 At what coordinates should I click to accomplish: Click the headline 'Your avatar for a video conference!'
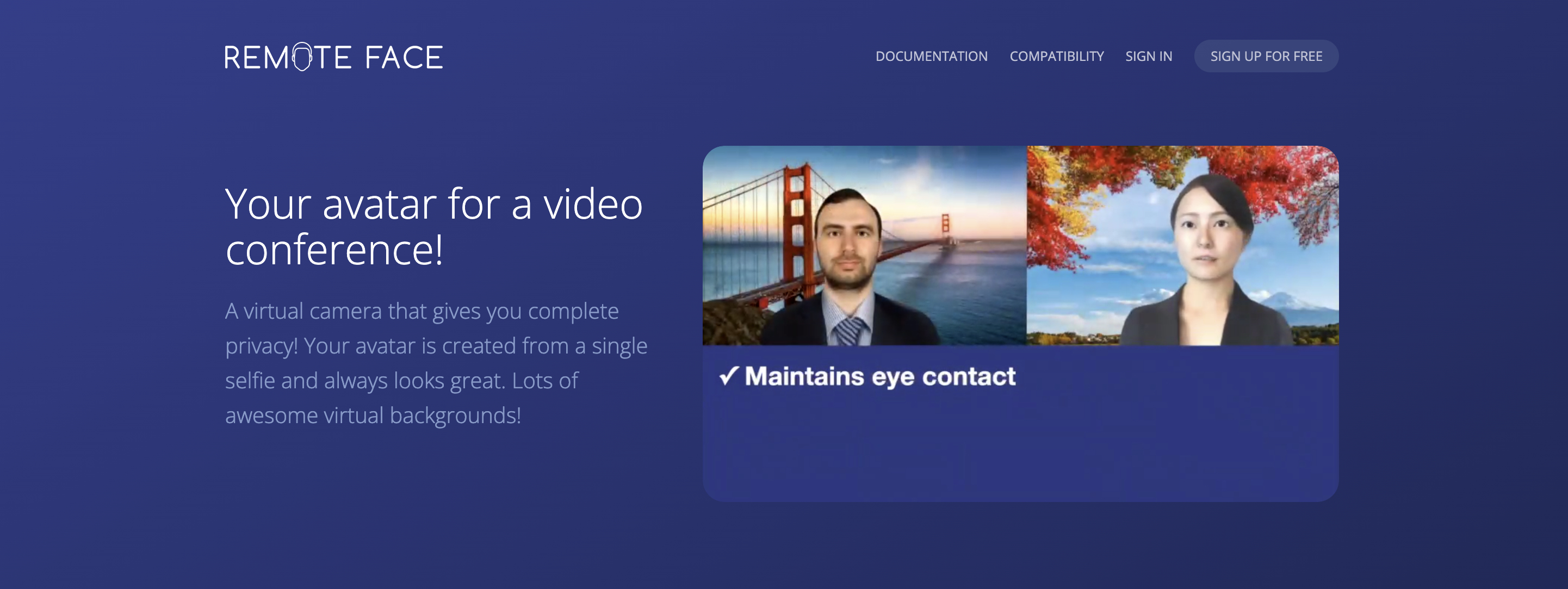433,226
